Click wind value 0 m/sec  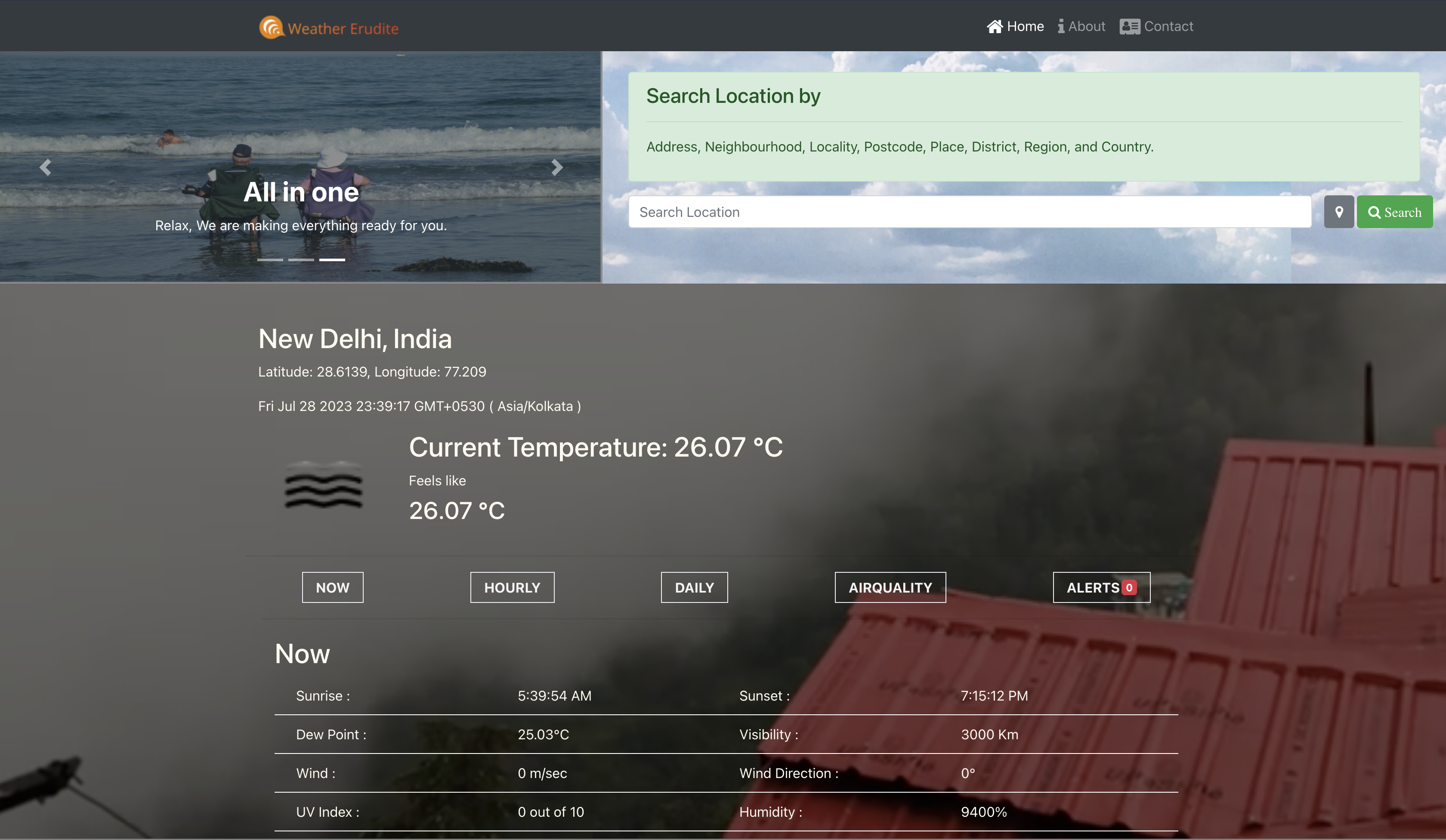click(542, 773)
